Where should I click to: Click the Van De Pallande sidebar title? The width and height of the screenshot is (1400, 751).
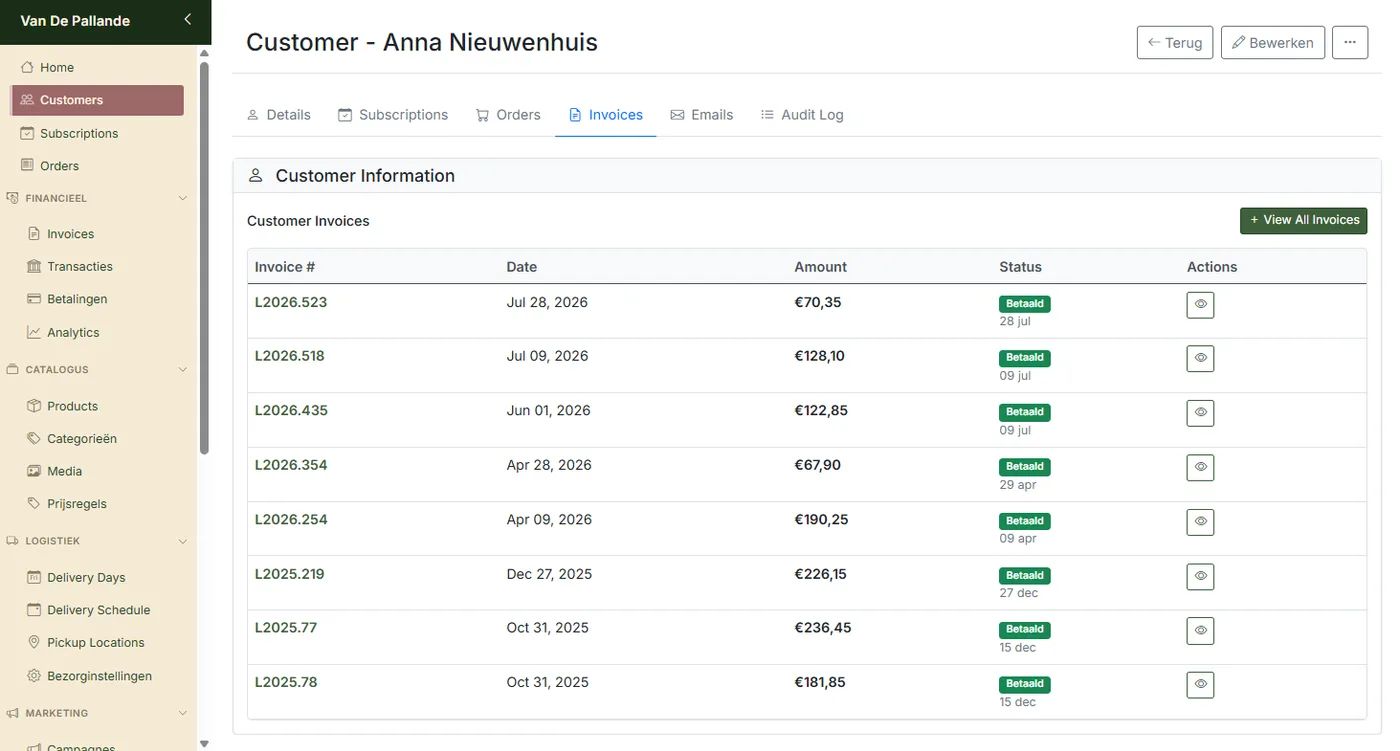tap(75, 21)
